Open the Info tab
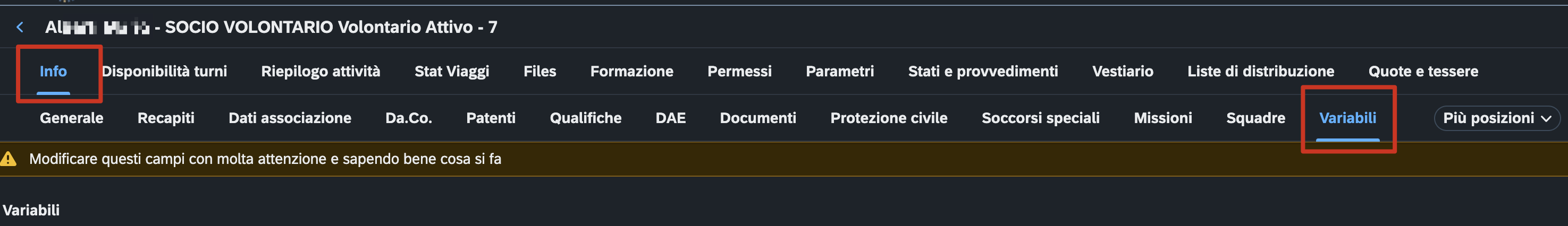Image resolution: width=1568 pixels, height=226 pixels. point(53,72)
